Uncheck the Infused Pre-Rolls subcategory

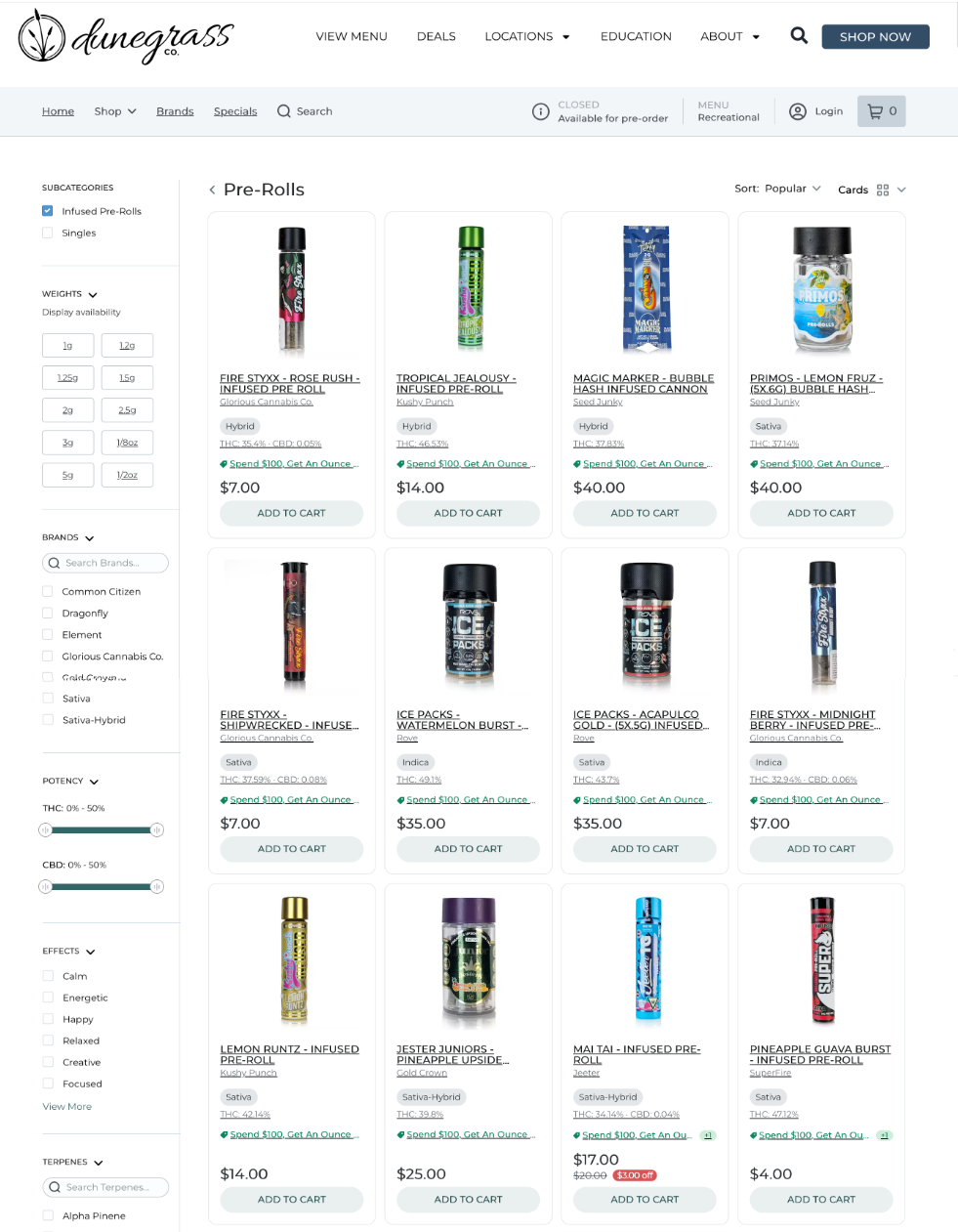tap(47, 211)
